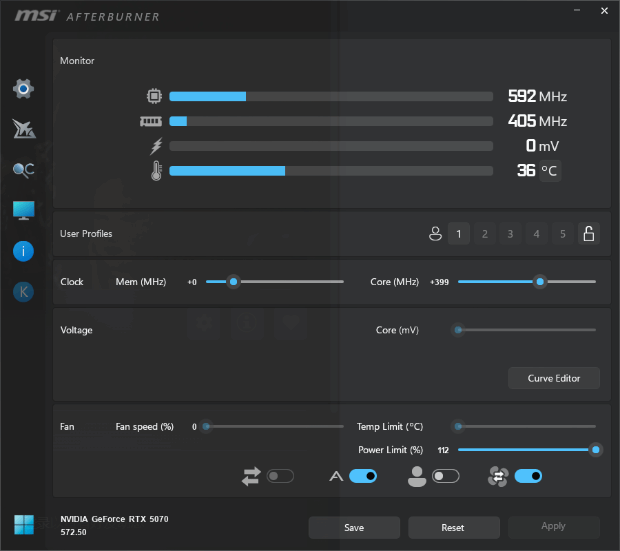This screenshot has width=620, height=551.
Task: Click the 112 power limit value
Action: point(443,450)
